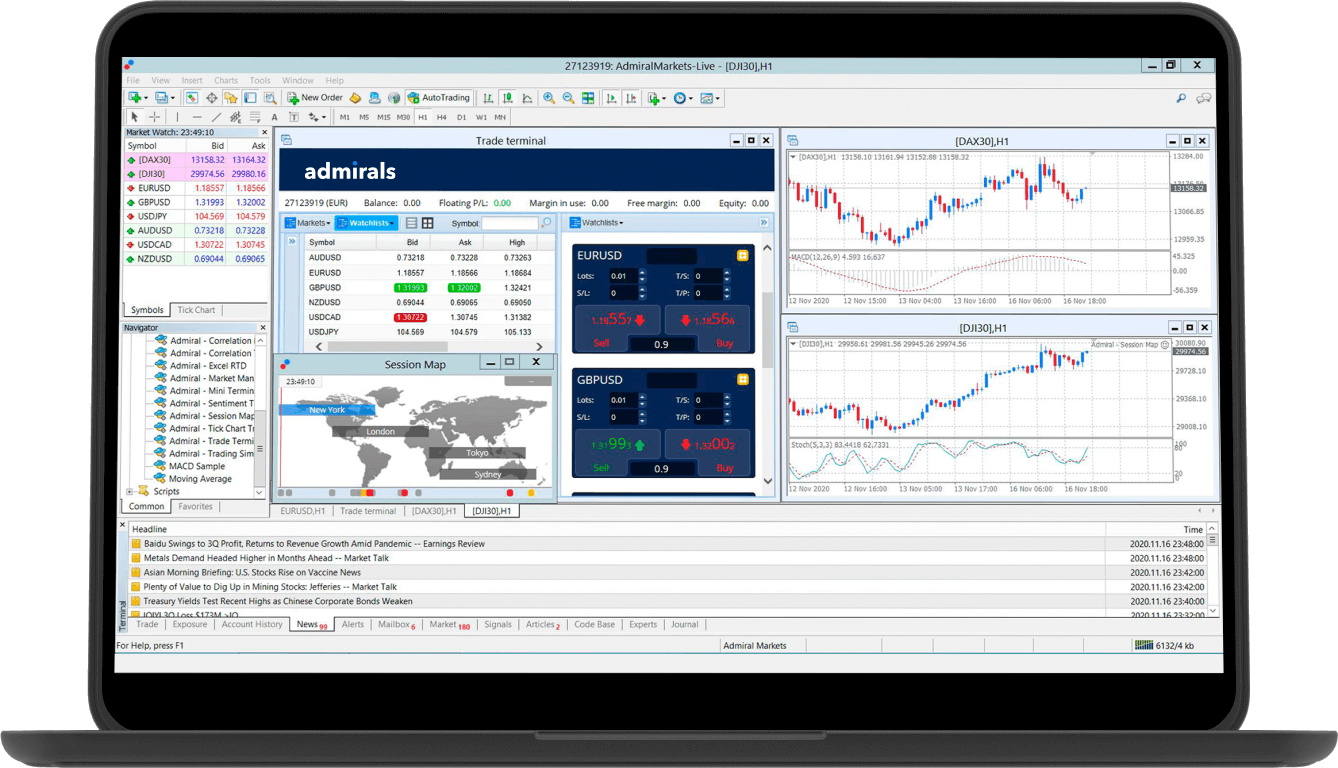Select the horizontal line drawing tool
This screenshot has height=768, width=1338.
point(197,117)
